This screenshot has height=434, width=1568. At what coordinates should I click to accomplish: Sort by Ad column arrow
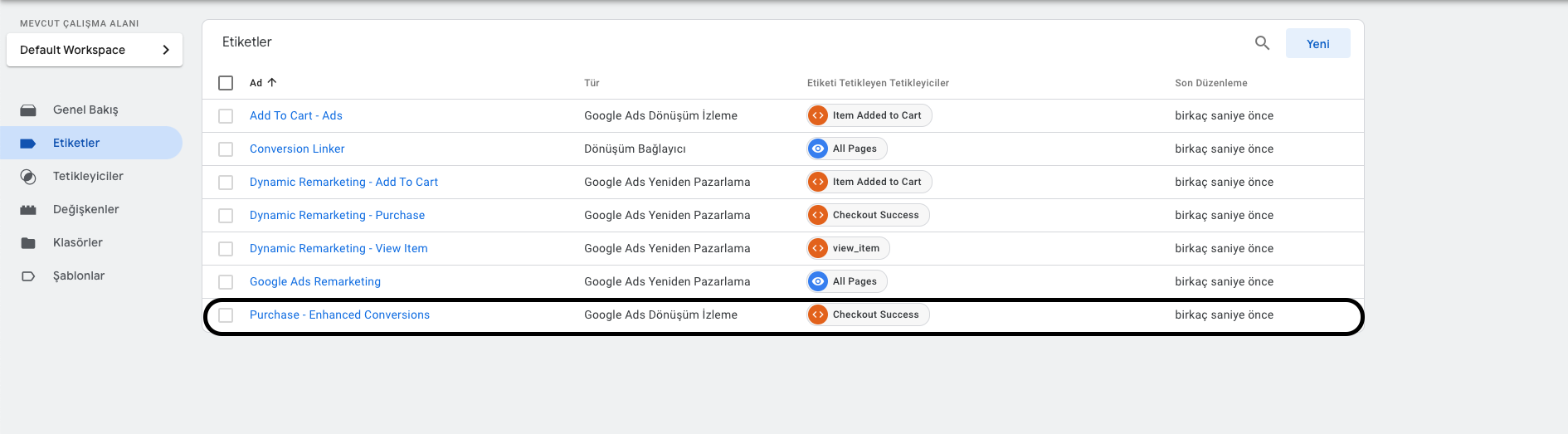pyautogui.click(x=272, y=82)
